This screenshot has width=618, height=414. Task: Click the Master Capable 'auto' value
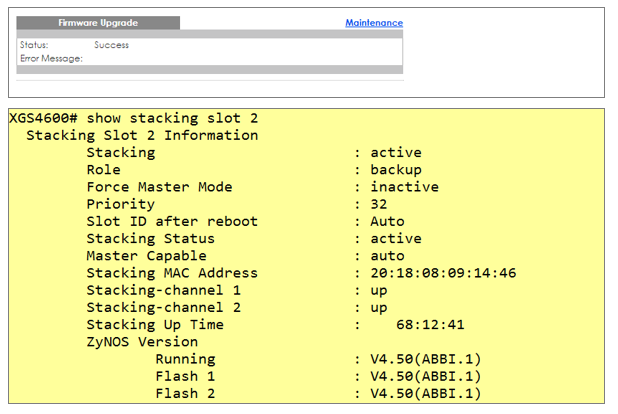(x=387, y=256)
